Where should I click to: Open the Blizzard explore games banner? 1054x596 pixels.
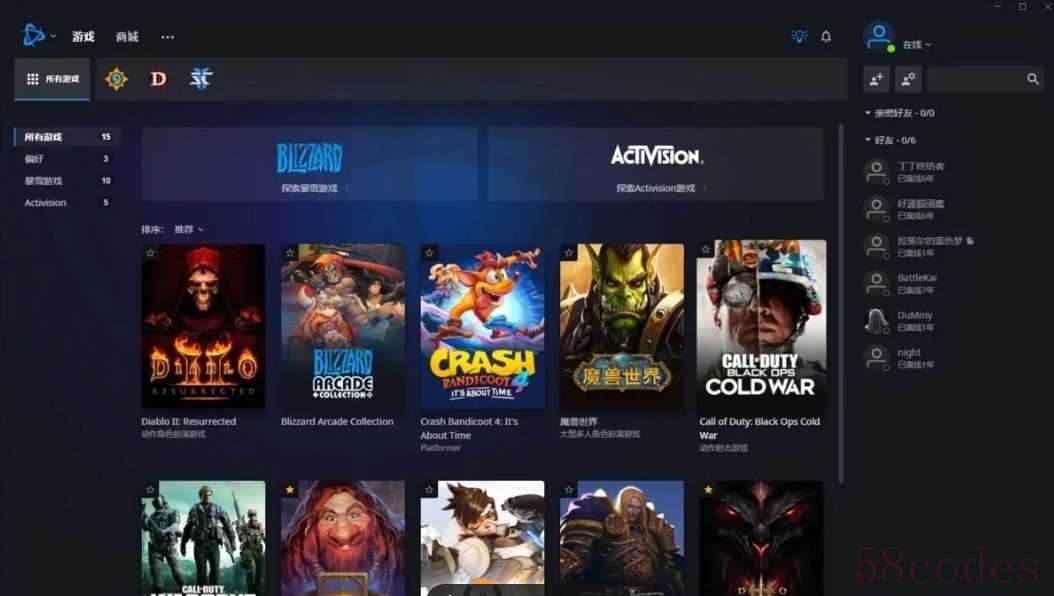click(x=309, y=164)
